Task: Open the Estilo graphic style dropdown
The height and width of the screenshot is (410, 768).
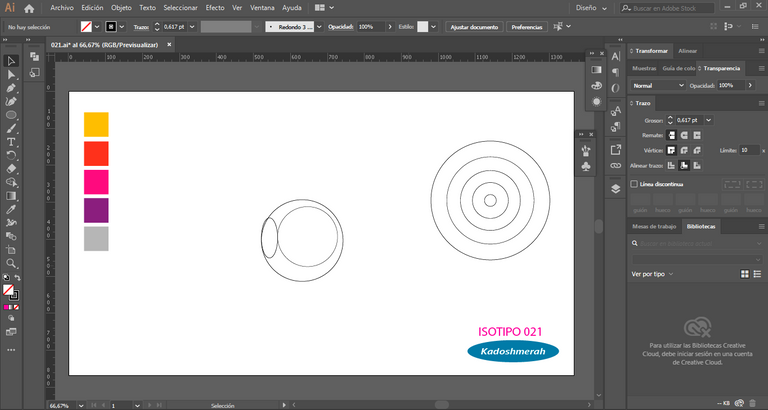Action: [433, 27]
